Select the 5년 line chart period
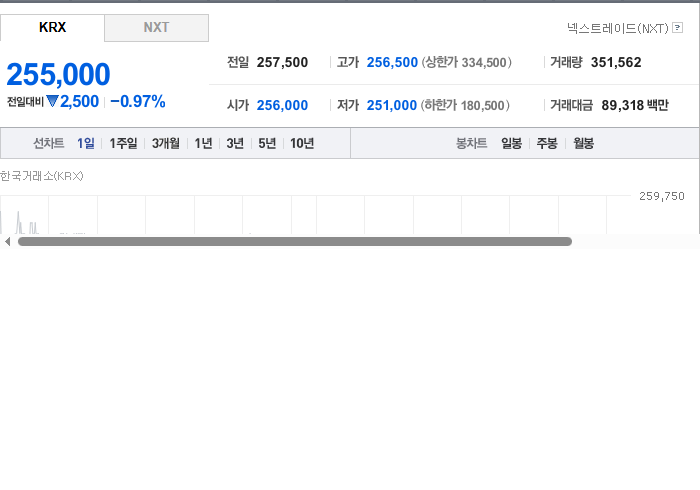The width and height of the screenshot is (700, 490). pyautogui.click(x=267, y=143)
